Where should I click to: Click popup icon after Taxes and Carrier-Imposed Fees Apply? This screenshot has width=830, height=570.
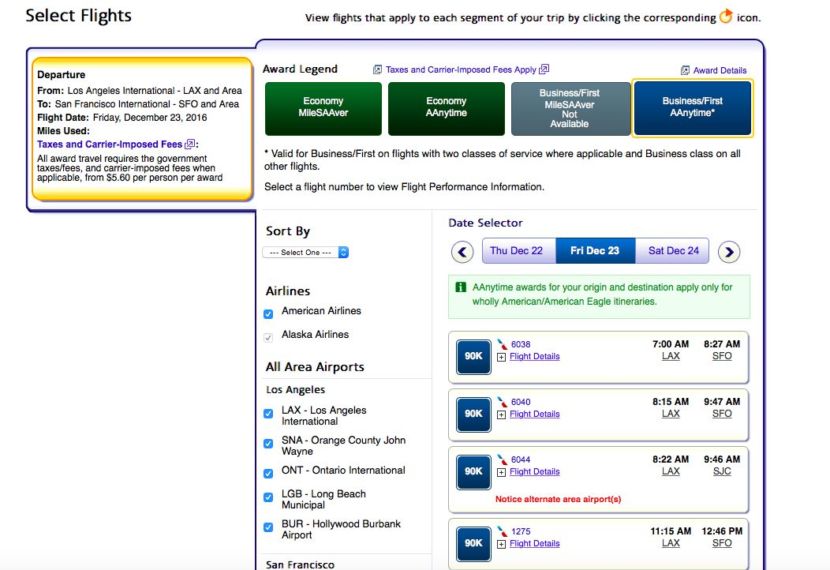pyautogui.click(x=544, y=69)
